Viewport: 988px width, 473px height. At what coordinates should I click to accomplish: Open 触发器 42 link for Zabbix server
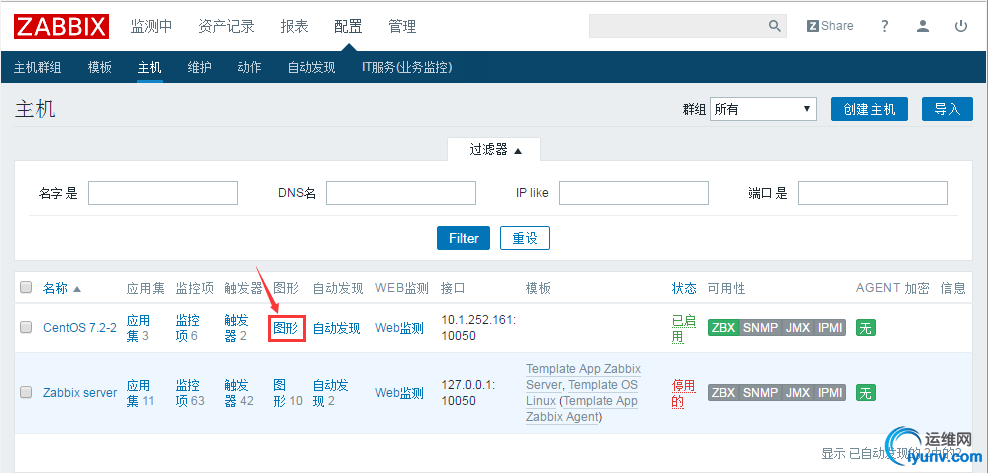point(239,393)
